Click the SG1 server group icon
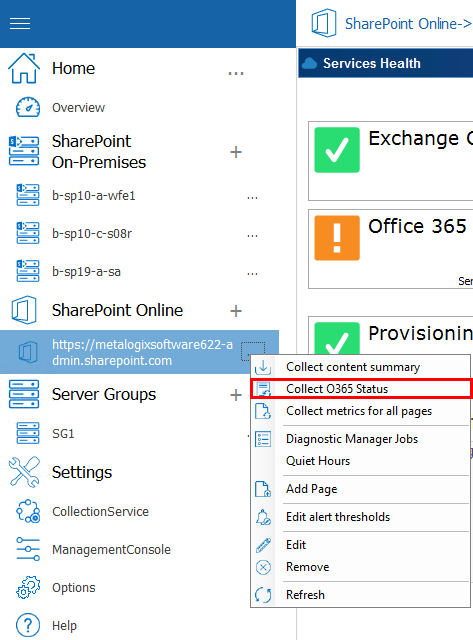The image size is (473, 640). tap(28, 433)
